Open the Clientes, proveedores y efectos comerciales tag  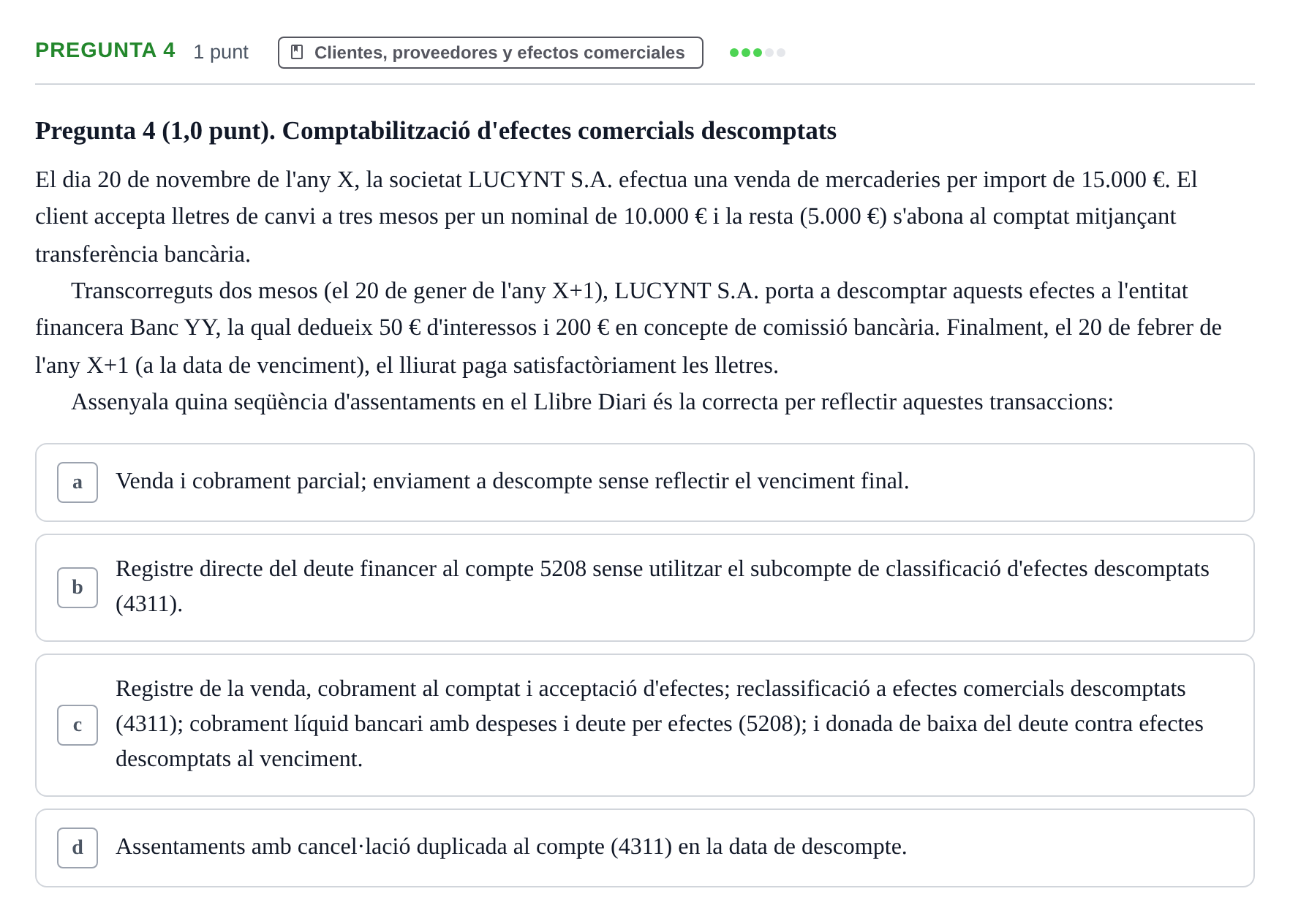491,53
